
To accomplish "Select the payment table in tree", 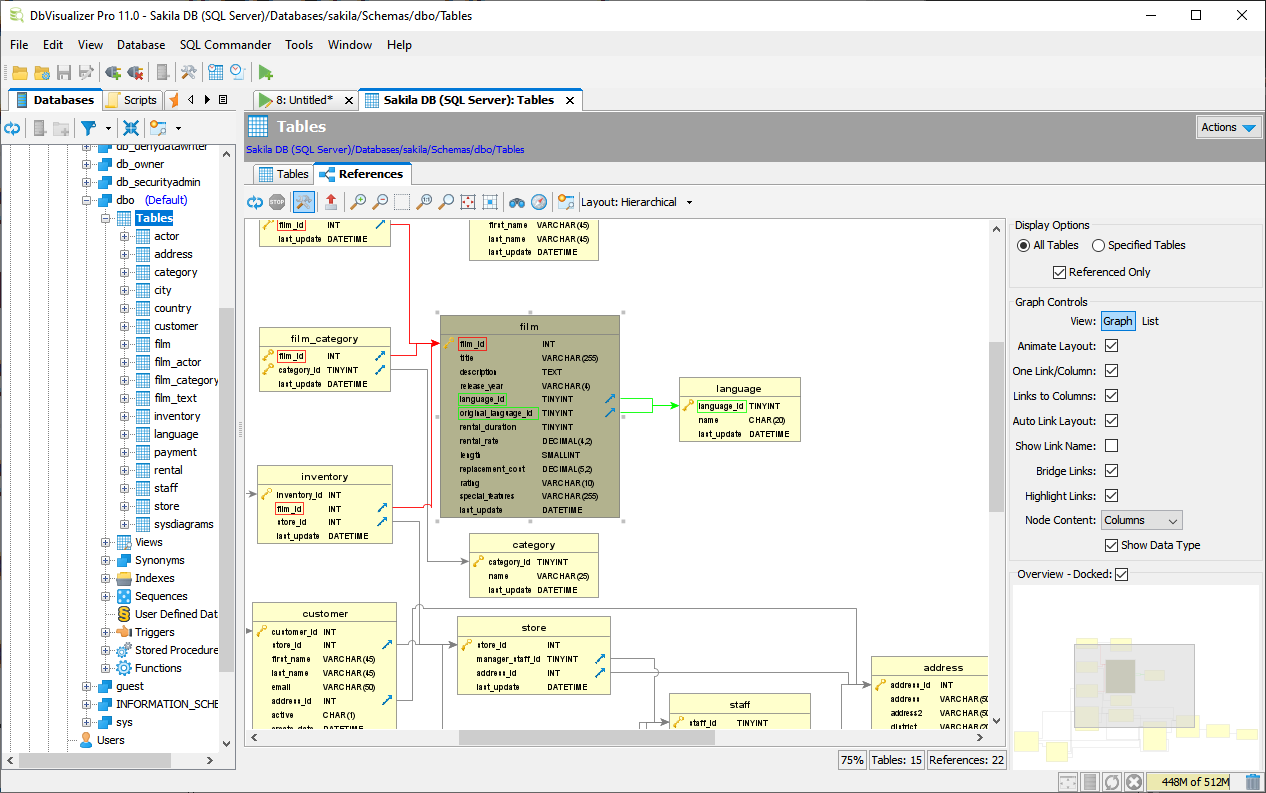I will coord(175,452).
